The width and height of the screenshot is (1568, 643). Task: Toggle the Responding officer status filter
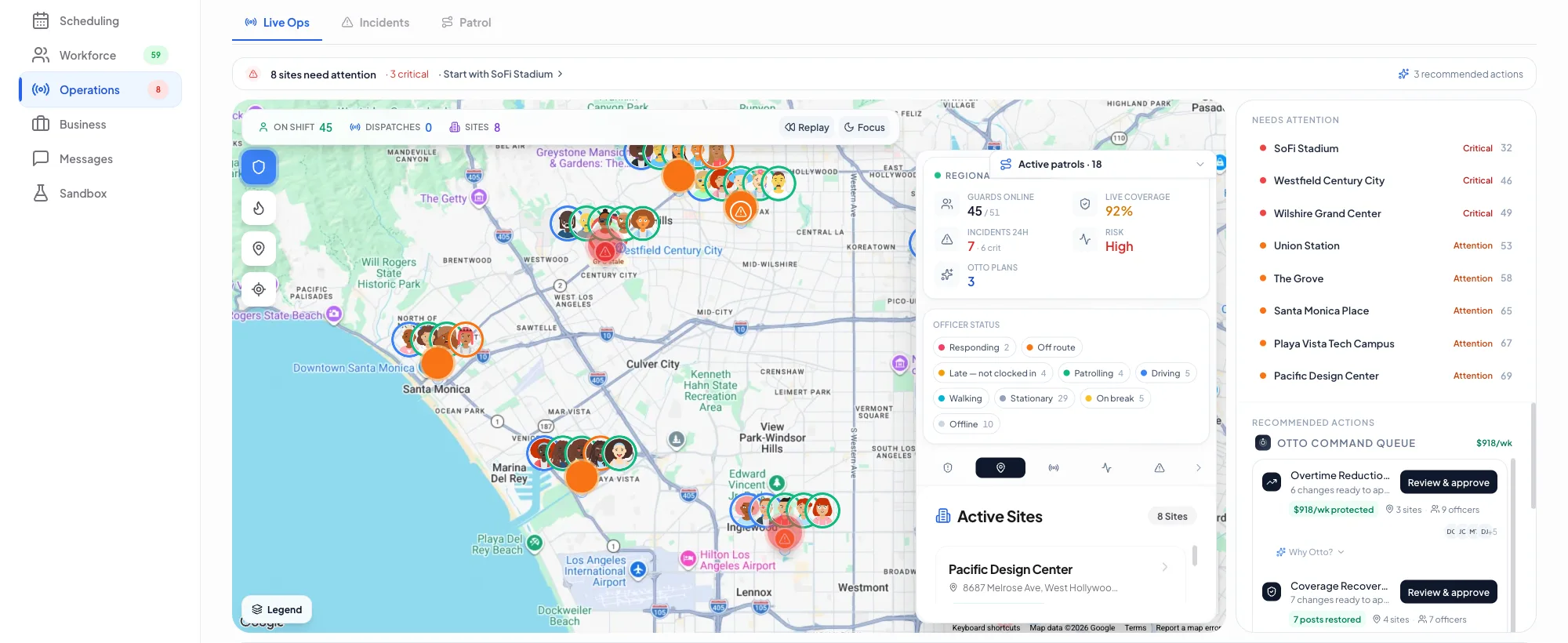tap(974, 347)
